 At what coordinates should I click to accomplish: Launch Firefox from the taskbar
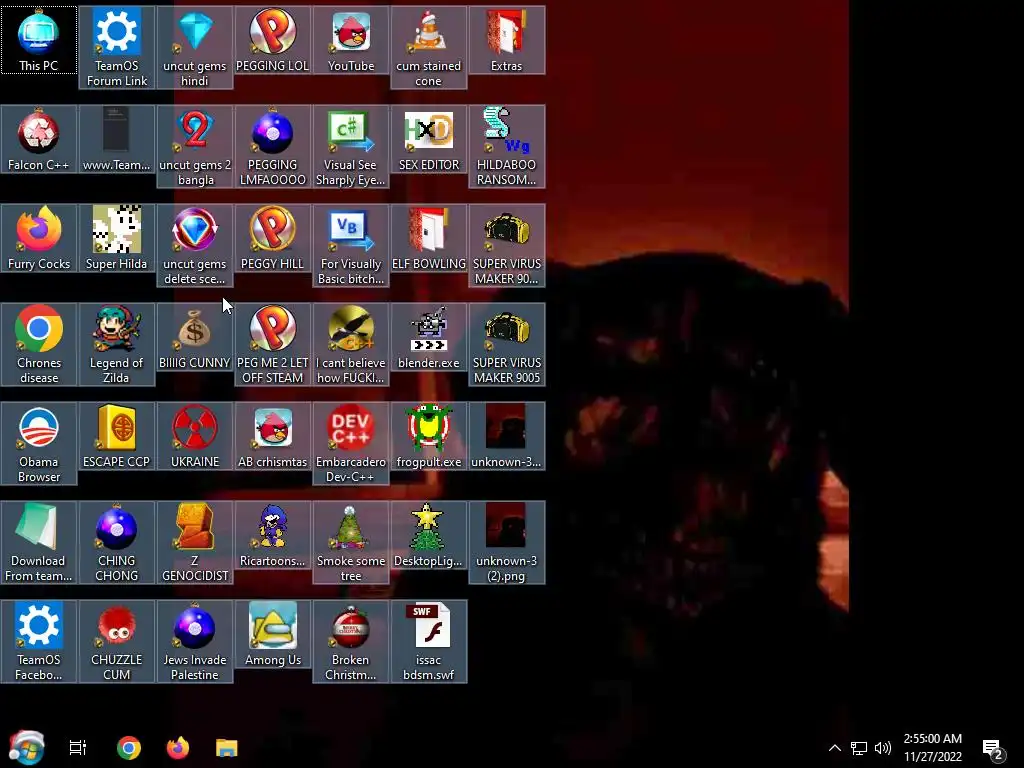(x=178, y=748)
